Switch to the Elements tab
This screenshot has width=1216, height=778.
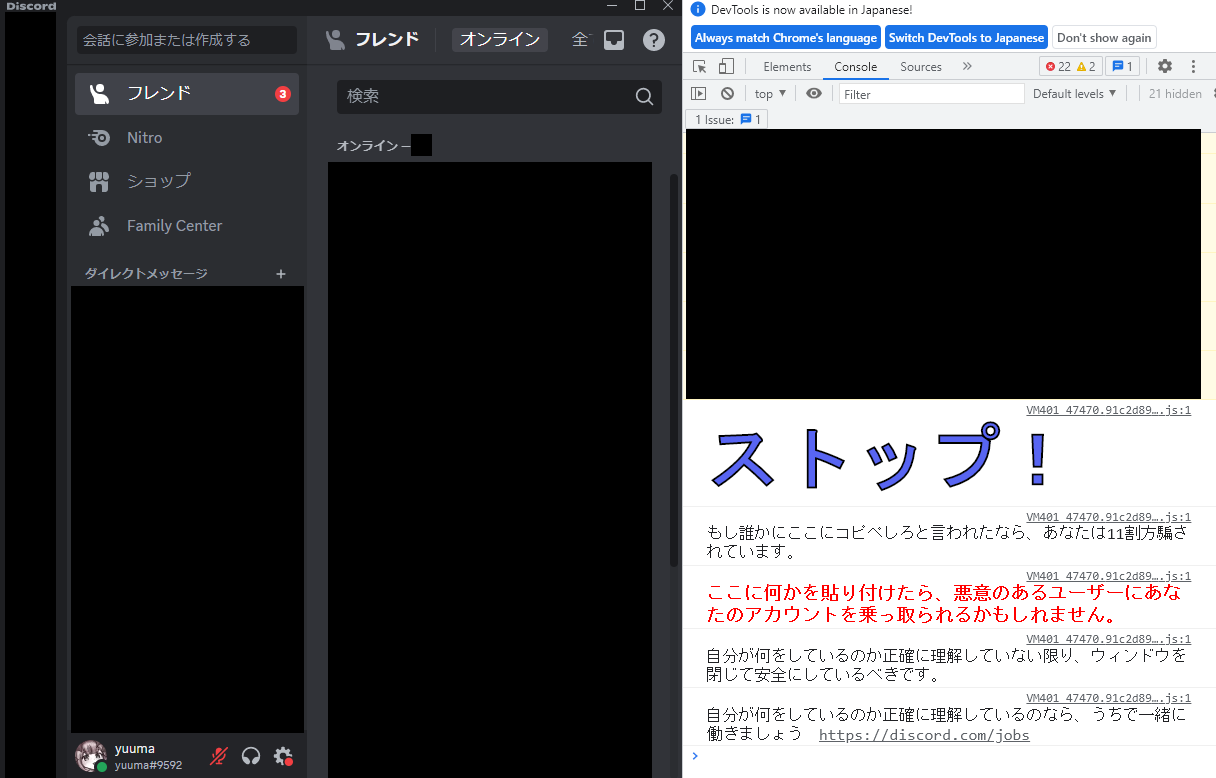787,67
